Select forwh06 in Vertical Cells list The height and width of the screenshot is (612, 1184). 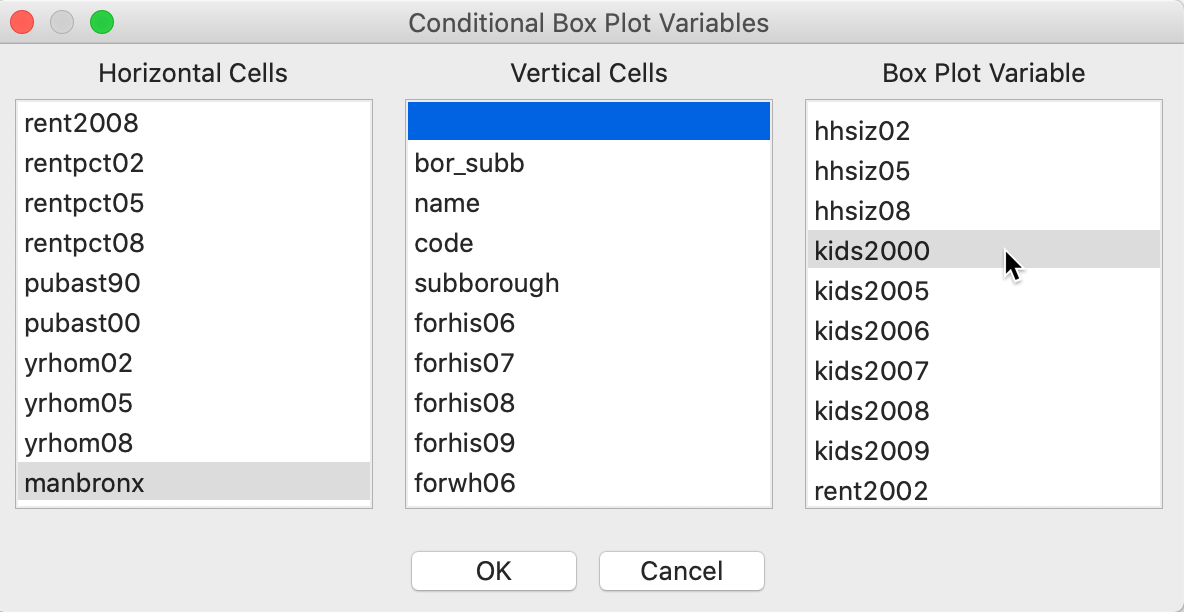click(465, 483)
